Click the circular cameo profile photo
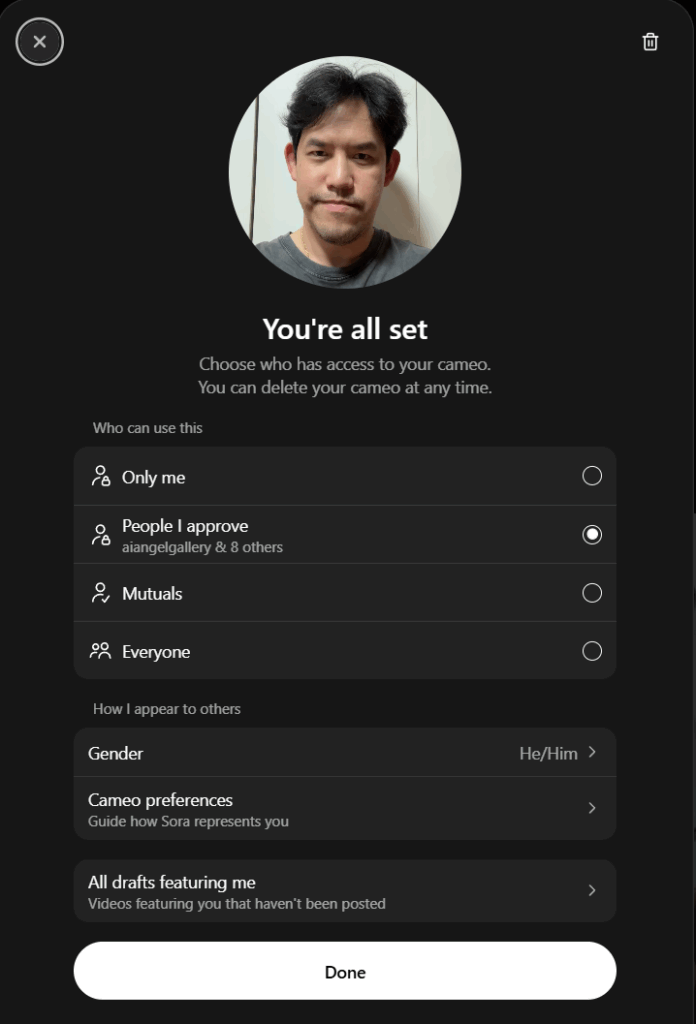Image resolution: width=696 pixels, height=1024 pixels. pyautogui.click(x=345, y=172)
